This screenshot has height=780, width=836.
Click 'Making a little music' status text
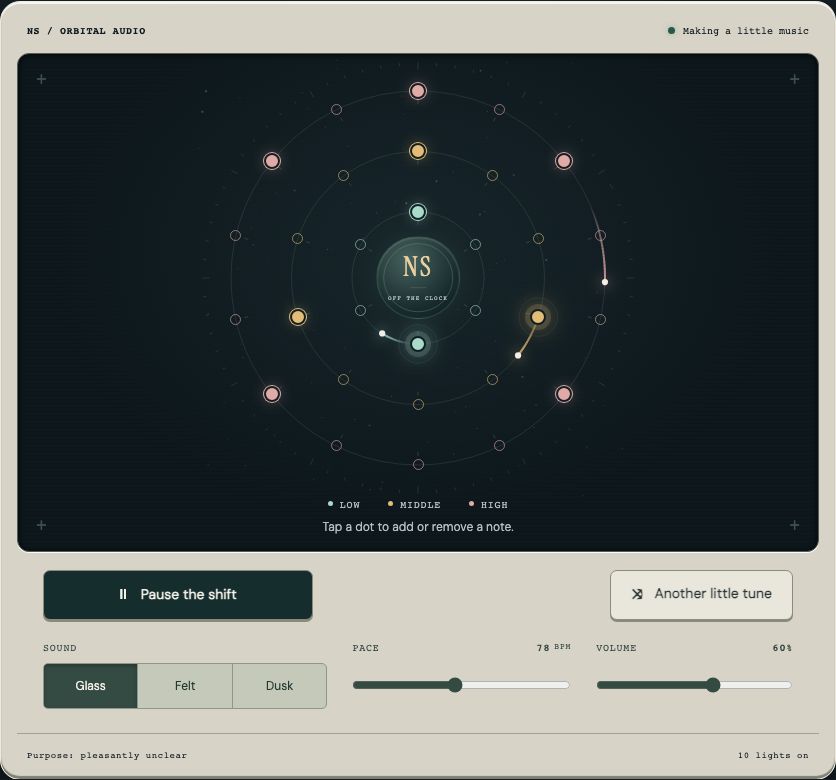coord(745,31)
